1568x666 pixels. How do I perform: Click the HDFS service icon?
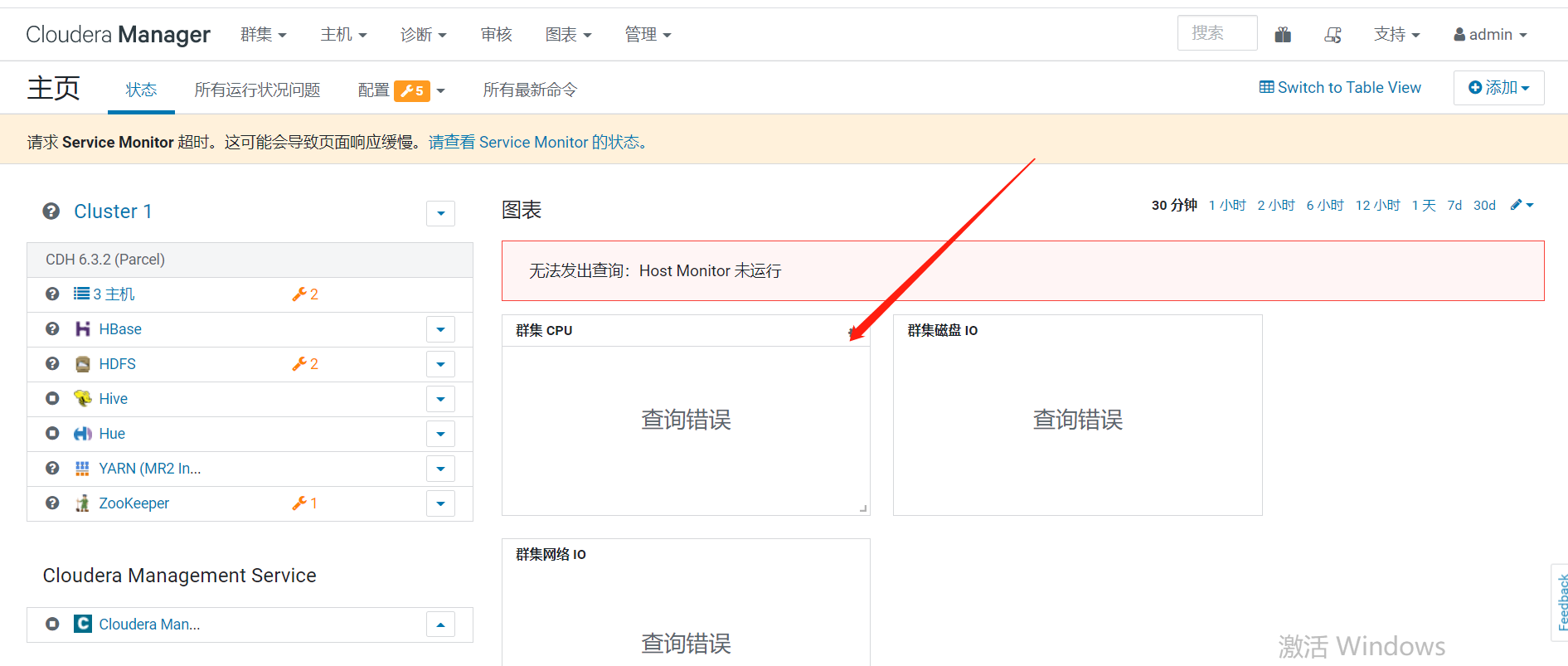coord(83,364)
